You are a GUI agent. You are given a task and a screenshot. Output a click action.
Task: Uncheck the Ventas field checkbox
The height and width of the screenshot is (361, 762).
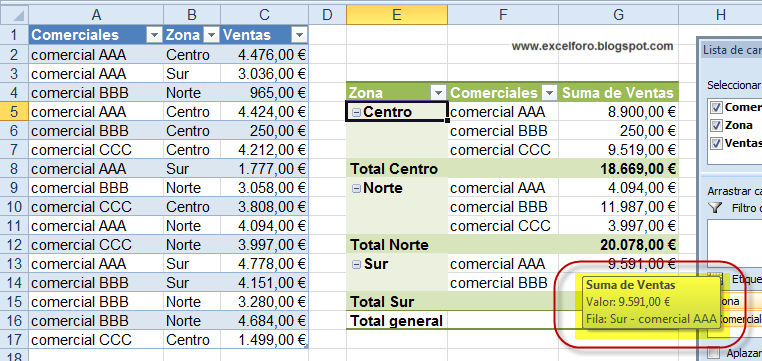[716, 143]
